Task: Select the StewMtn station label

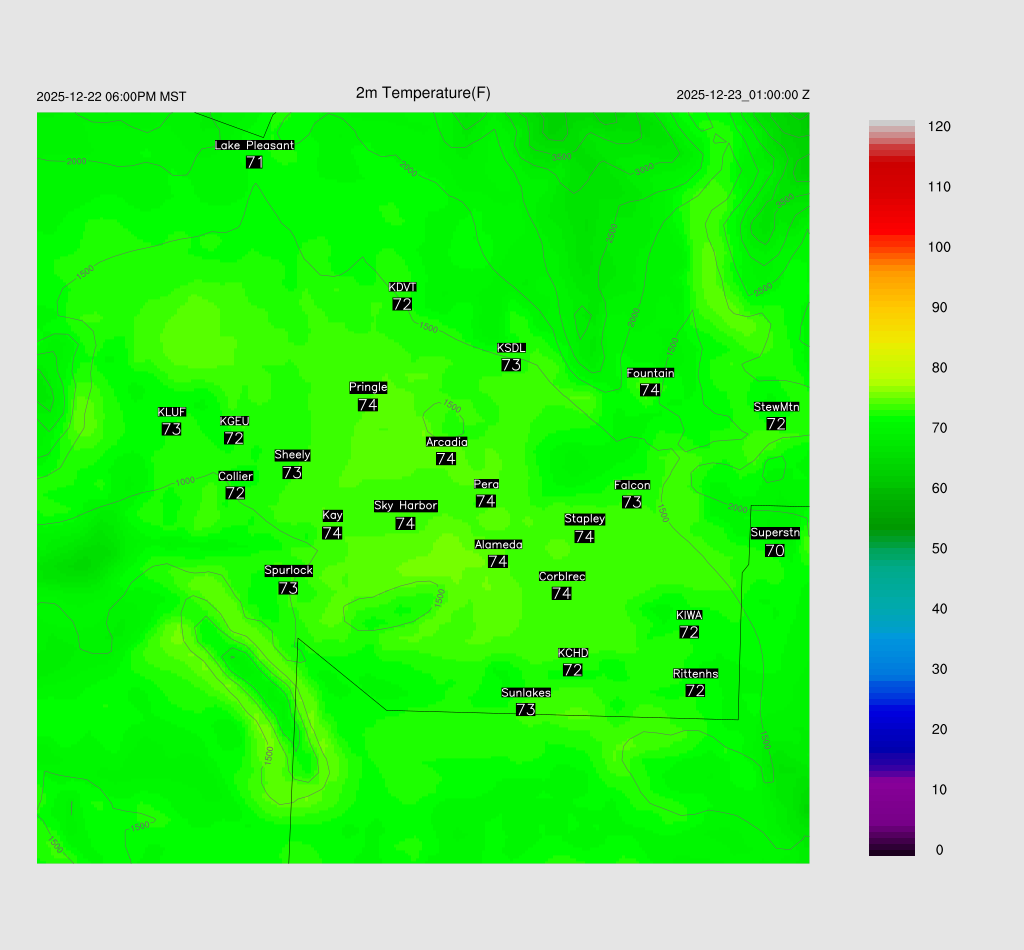Action: click(776, 407)
